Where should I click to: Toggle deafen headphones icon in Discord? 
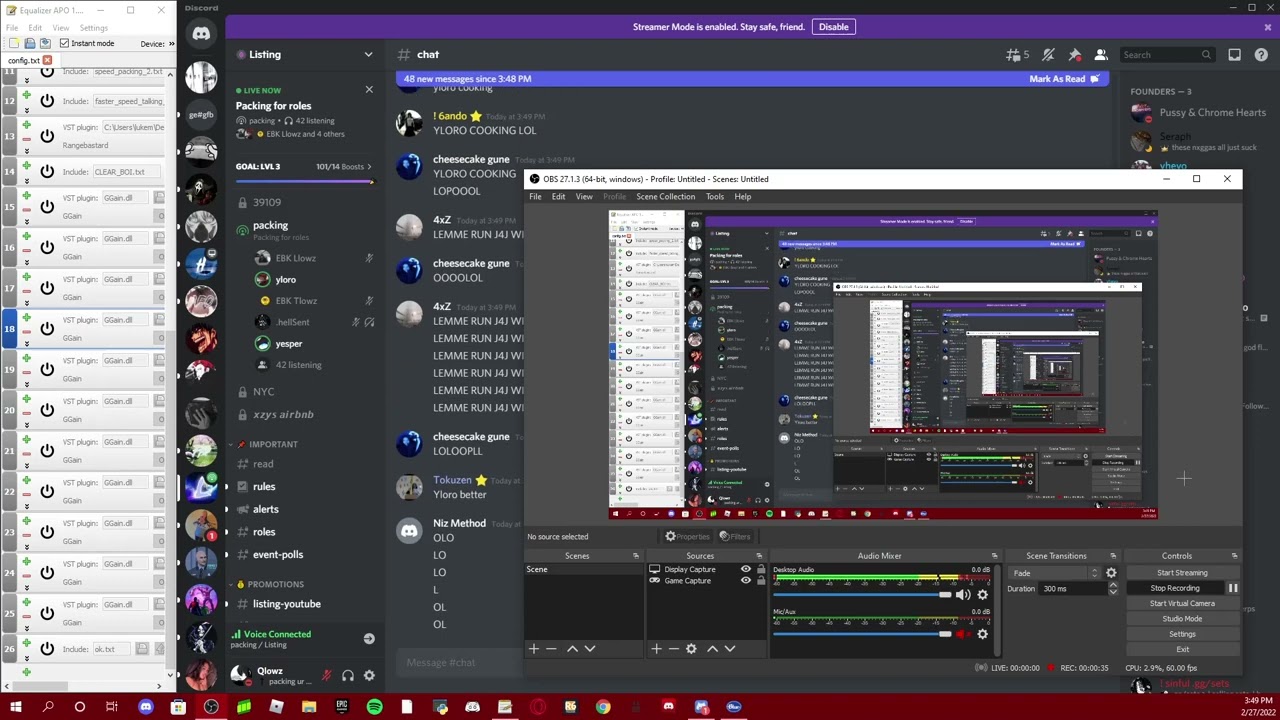tap(347, 676)
